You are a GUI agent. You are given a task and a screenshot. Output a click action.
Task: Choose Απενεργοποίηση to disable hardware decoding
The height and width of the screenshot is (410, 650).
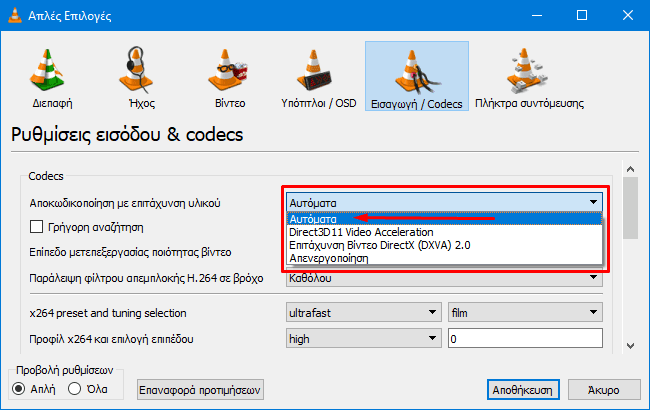pos(444,258)
